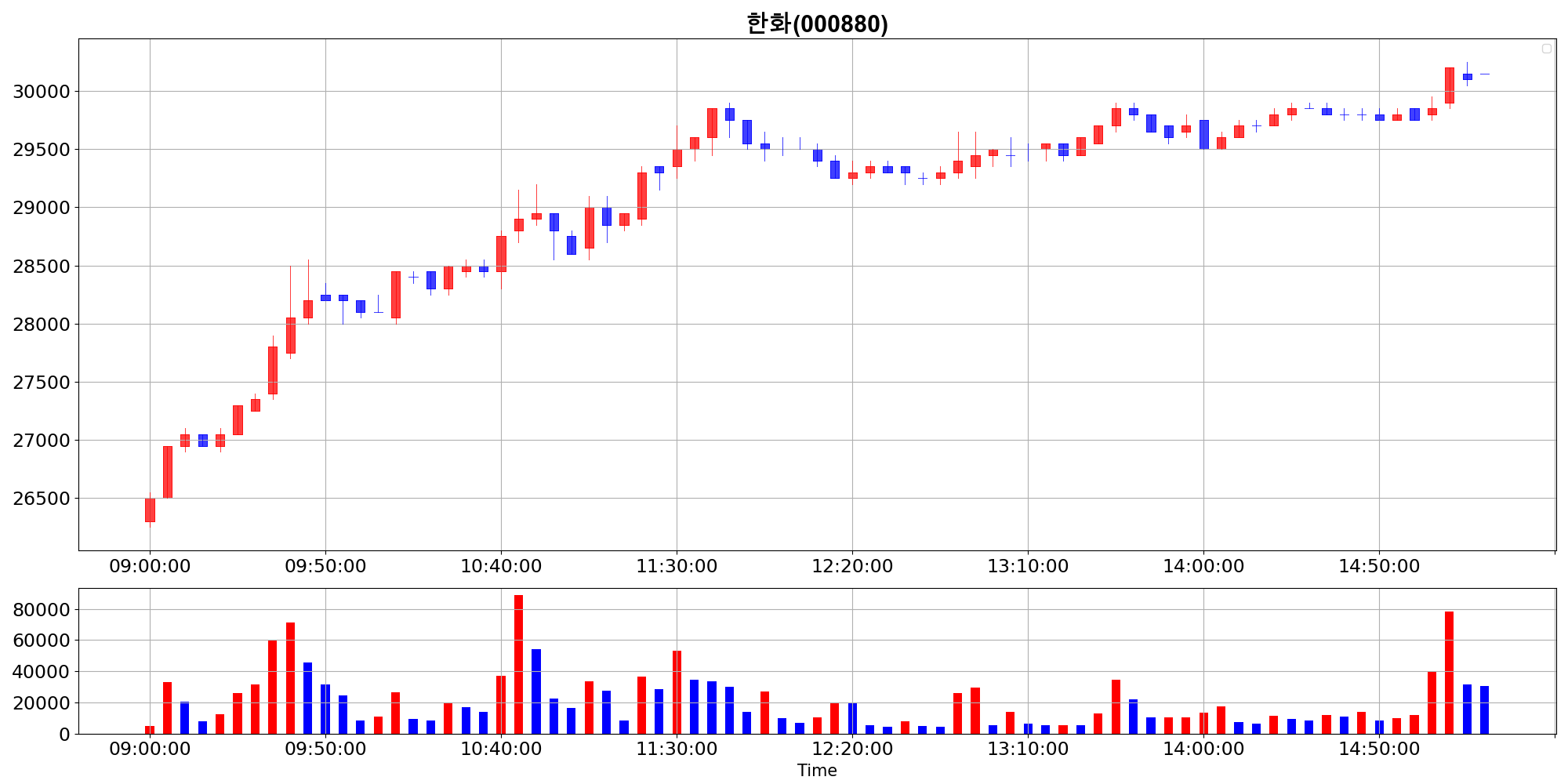1568x784 pixels.
Task: Select 12:20:00 tick label below price chart
Action: pyautogui.click(x=852, y=566)
